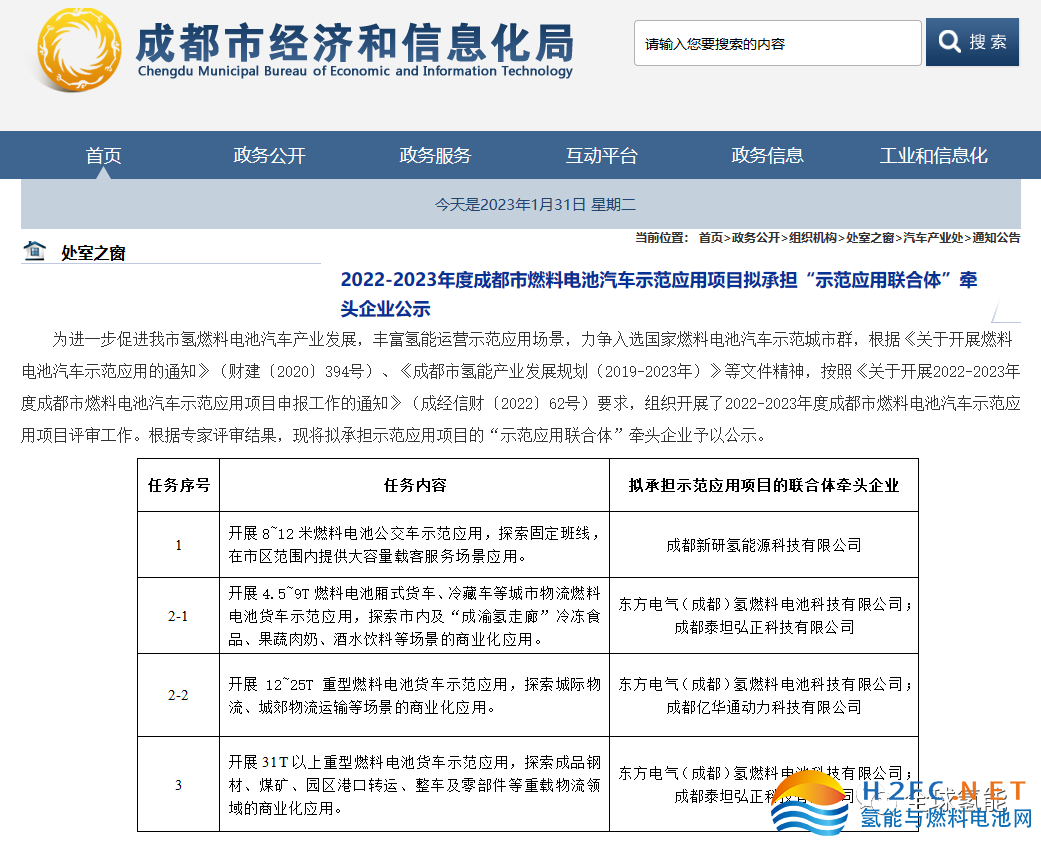Click the golden sun bureau logo

pyautogui.click(x=80, y=50)
